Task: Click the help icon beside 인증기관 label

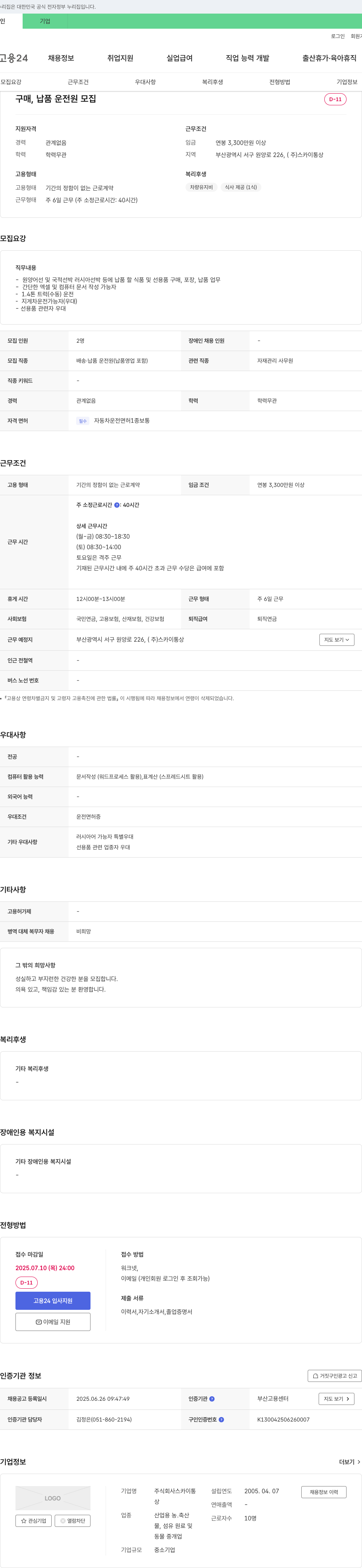Action: (x=212, y=1399)
